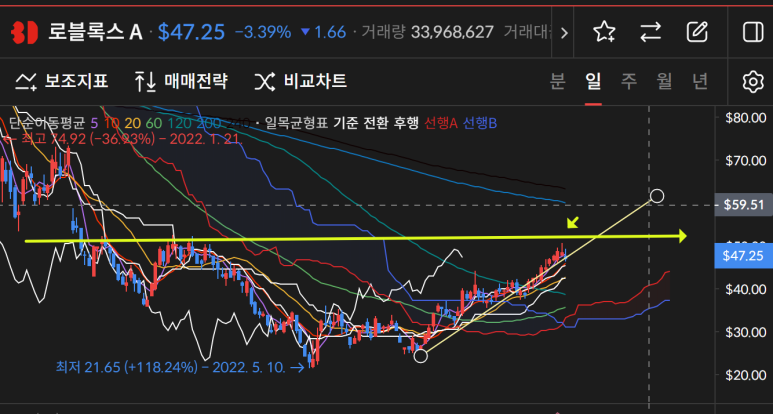The width and height of the screenshot is (773, 414).
Task: Click the $59.51 crosshair price label
Action: coord(744,205)
